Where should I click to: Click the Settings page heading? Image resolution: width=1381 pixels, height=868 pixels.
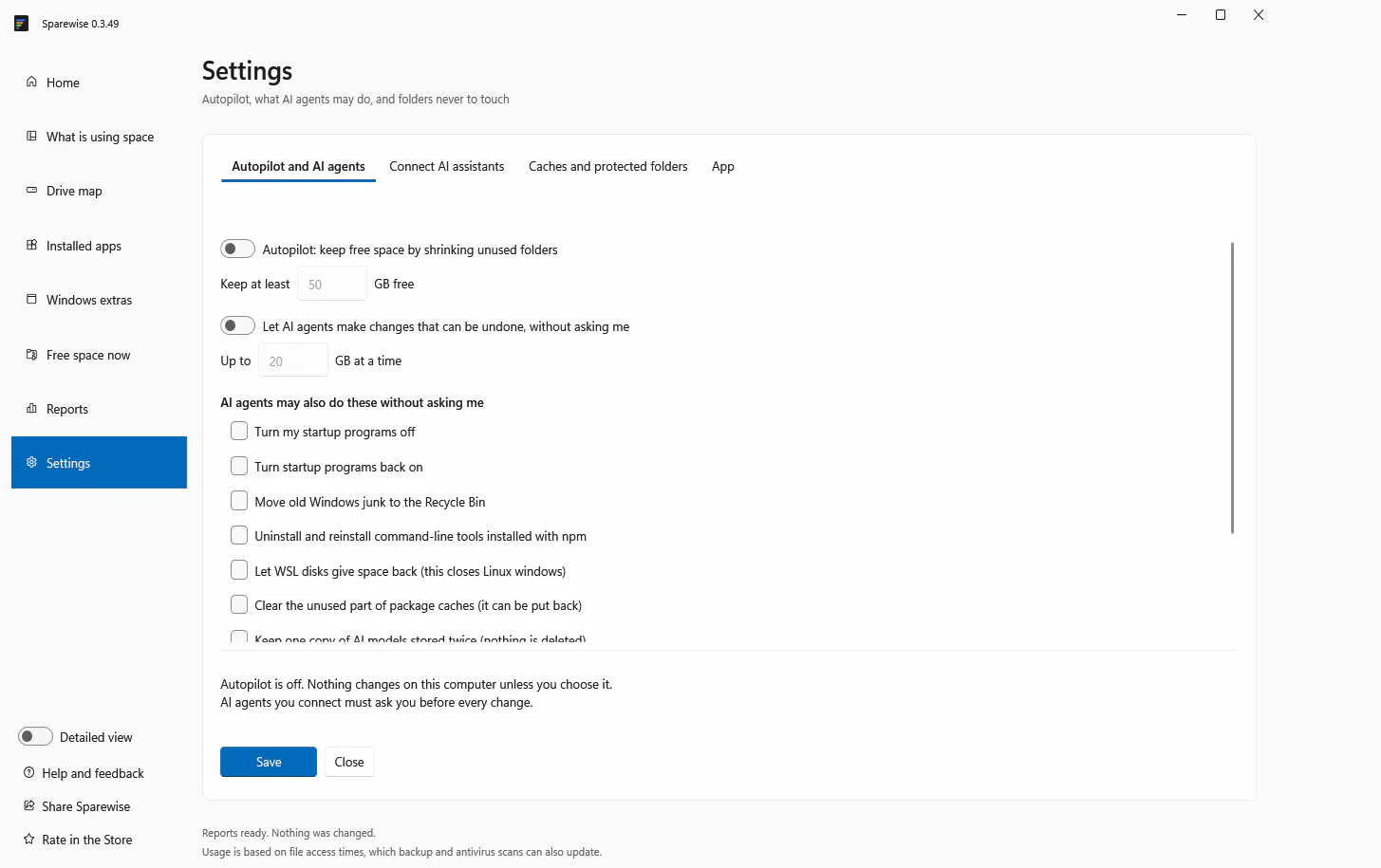pos(247,71)
